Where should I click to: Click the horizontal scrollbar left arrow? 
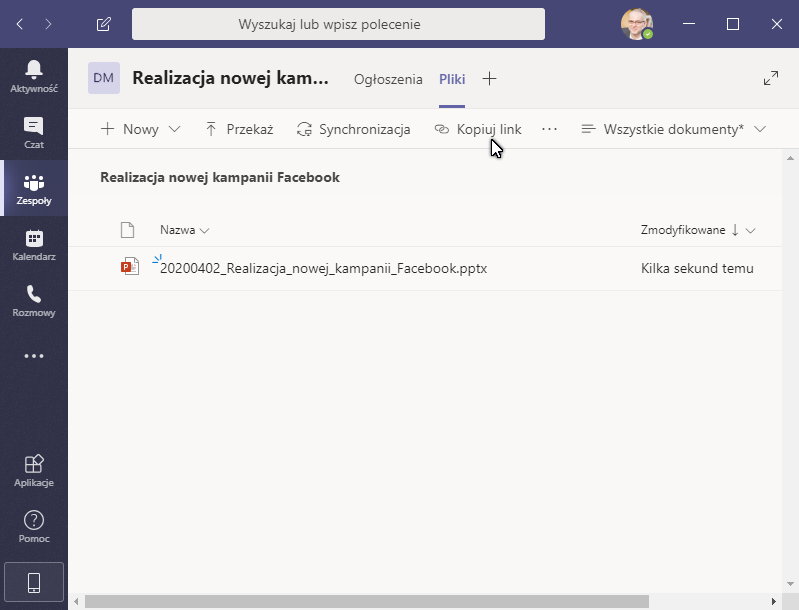pyautogui.click(x=76, y=601)
